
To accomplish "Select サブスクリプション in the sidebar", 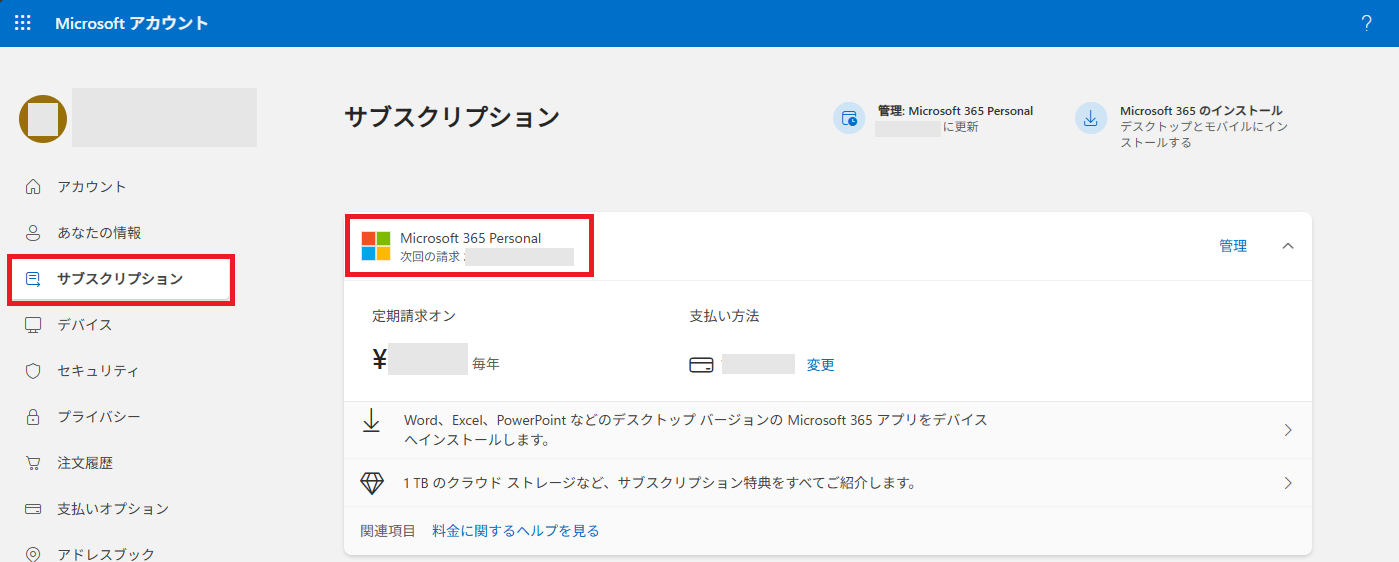I will [120, 279].
